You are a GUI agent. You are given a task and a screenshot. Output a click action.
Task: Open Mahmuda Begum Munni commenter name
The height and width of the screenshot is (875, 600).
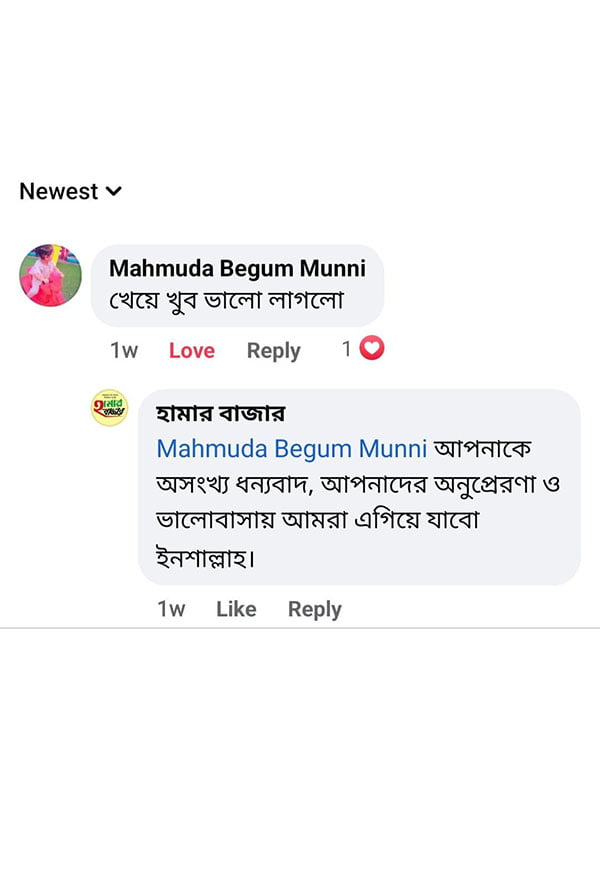[237, 269]
